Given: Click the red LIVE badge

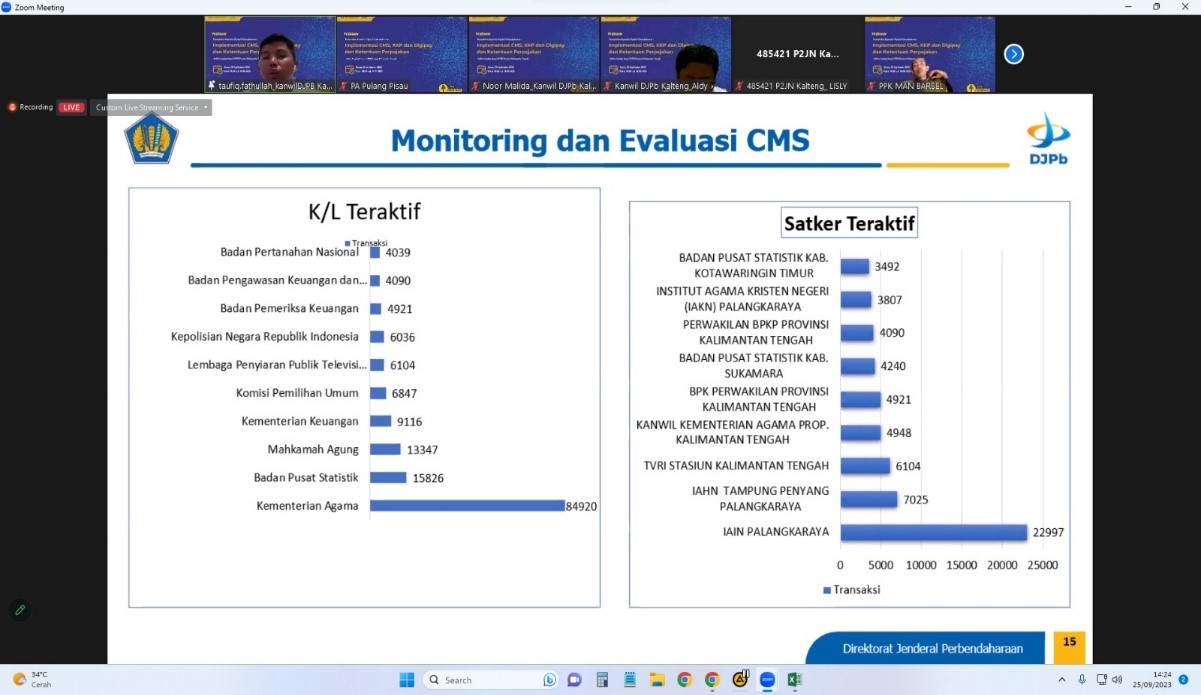Looking at the screenshot, I should coord(71,107).
